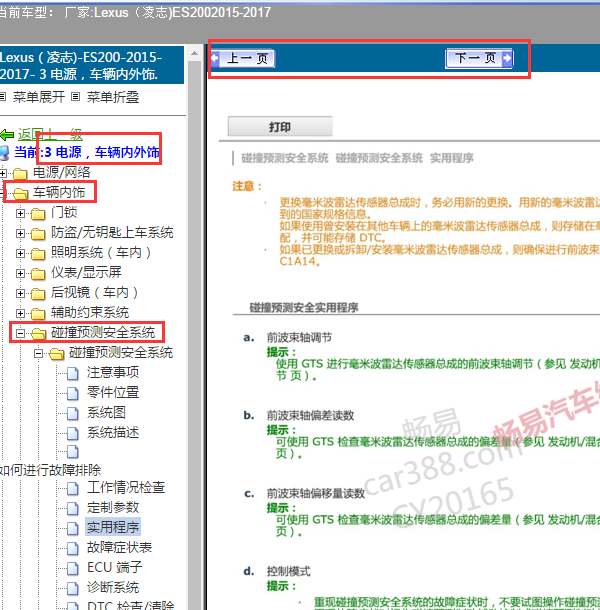
Task: Open 如何进行故障排除 page
Action: (50, 470)
